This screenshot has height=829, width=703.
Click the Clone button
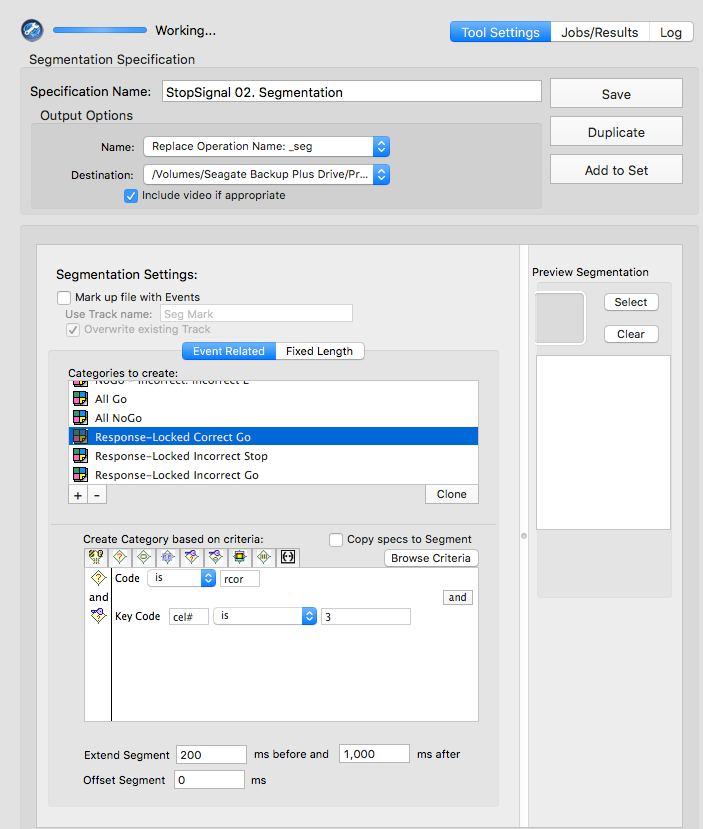coord(451,494)
